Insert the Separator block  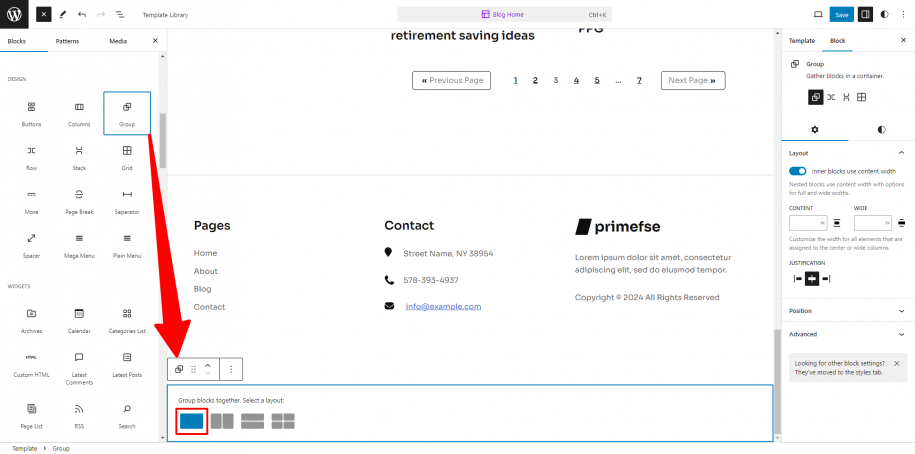127,201
